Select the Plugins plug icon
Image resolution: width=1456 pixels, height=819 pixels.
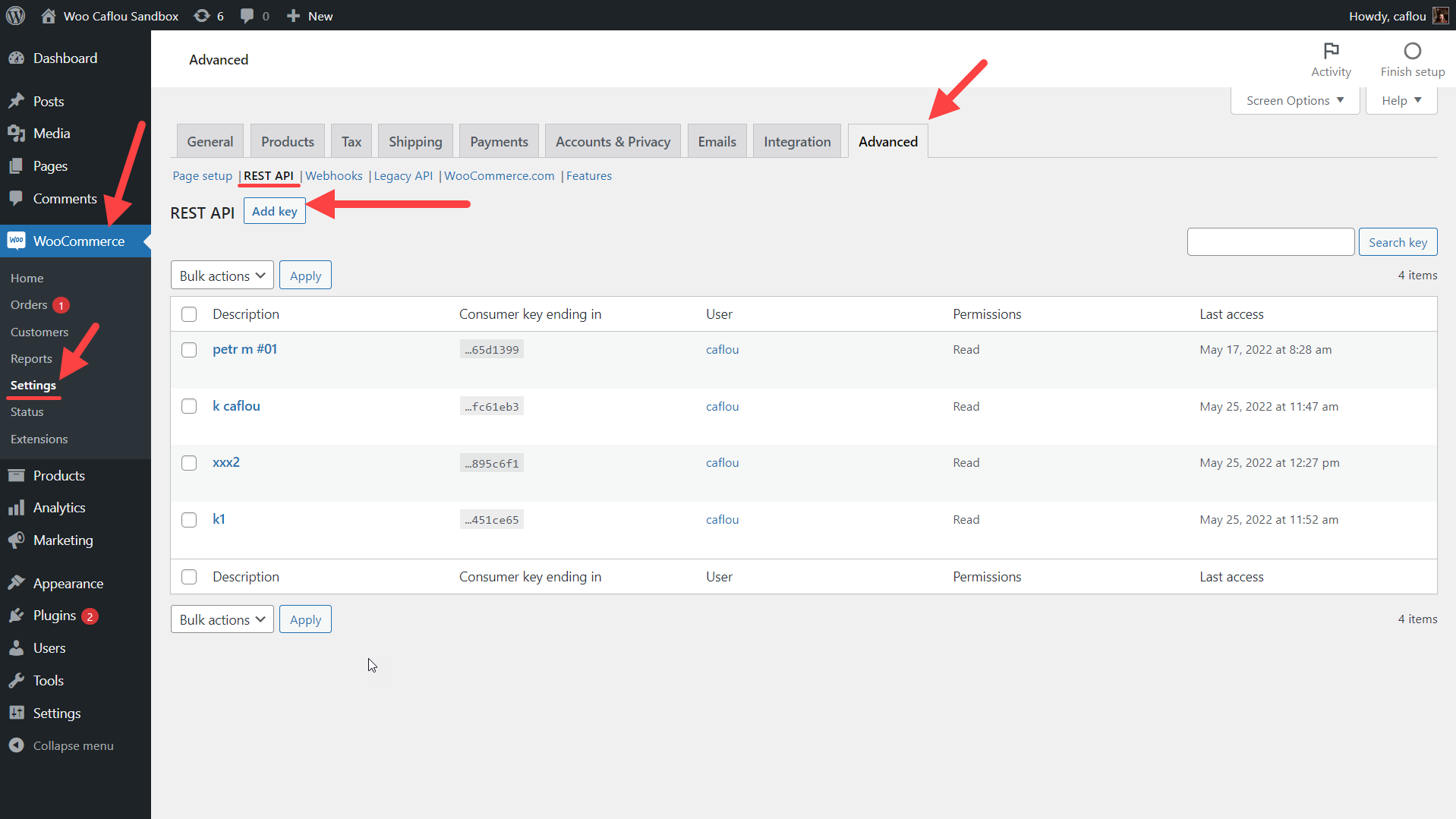tap(17, 616)
